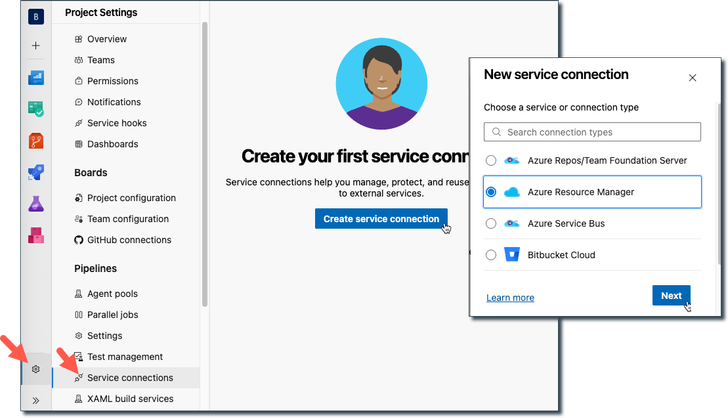728x418 pixels.
Task: Click the plus icon to add new item
Action: 36,46
